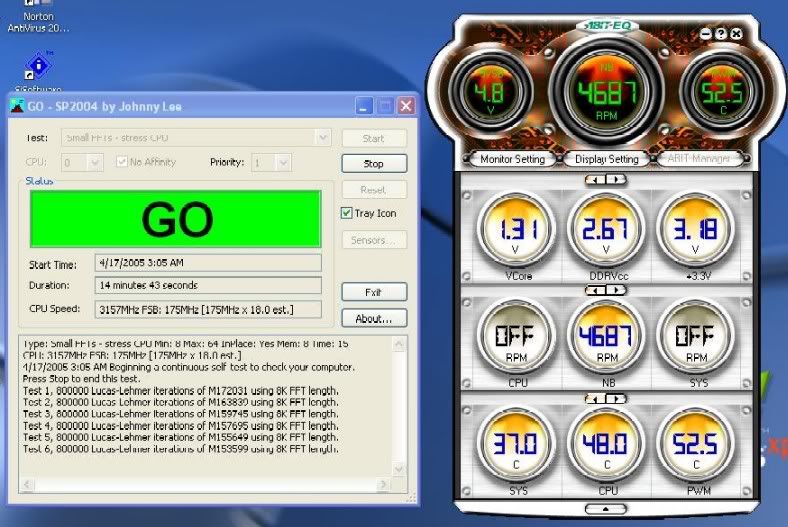The image size is (788, 527).
Task: Click the Start button
Action: (x=373, y=138)
